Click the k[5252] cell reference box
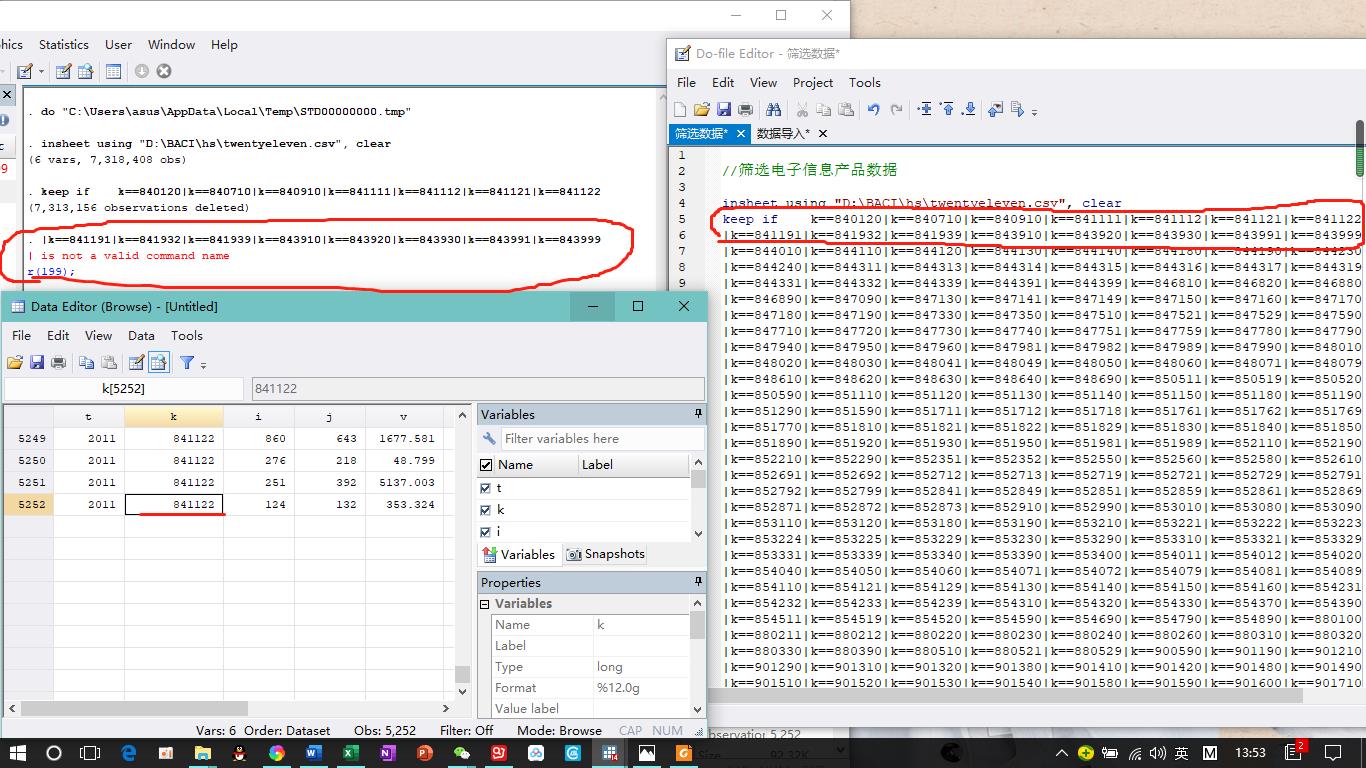 point(124,388)
